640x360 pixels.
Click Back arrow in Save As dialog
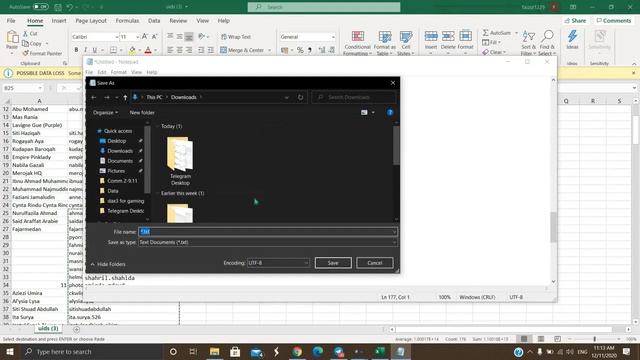(93, 97)
